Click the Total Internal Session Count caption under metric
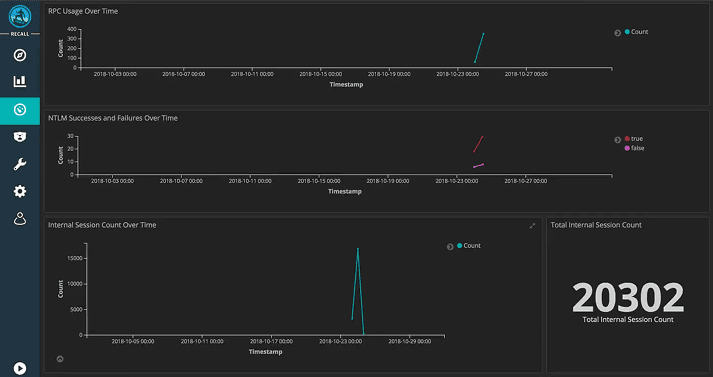 click(x=628, y=320)
